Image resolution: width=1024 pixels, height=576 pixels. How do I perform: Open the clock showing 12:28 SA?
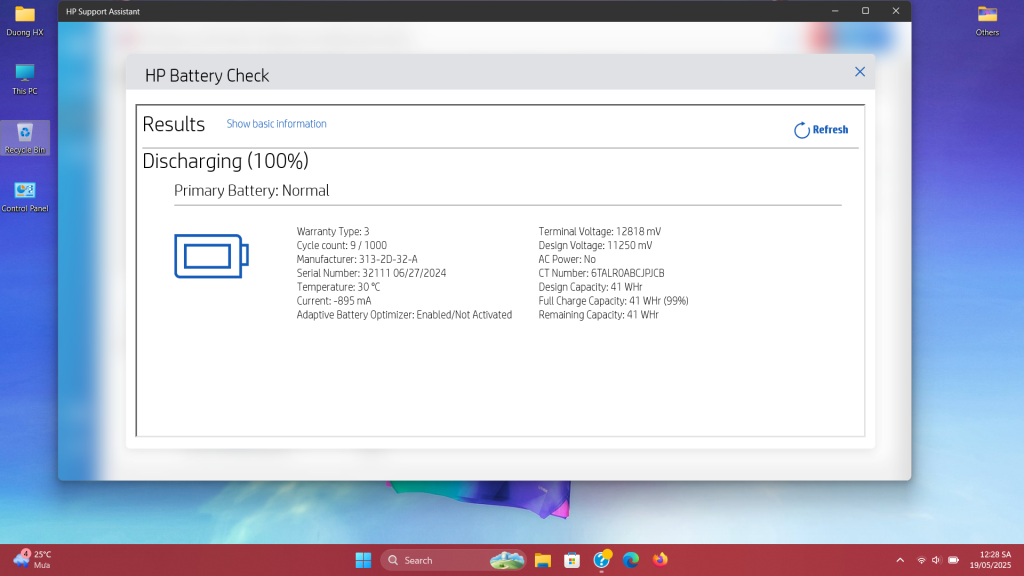(x=990, y=560)
